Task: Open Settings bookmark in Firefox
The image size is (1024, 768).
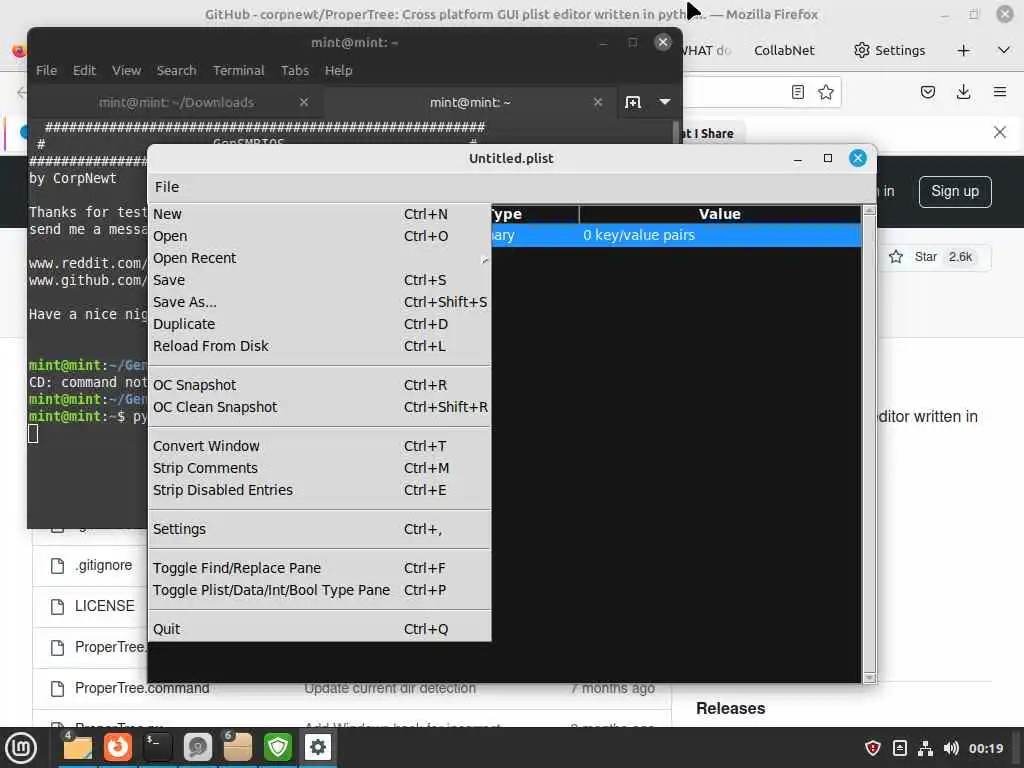Action: [x=889, y=50]
